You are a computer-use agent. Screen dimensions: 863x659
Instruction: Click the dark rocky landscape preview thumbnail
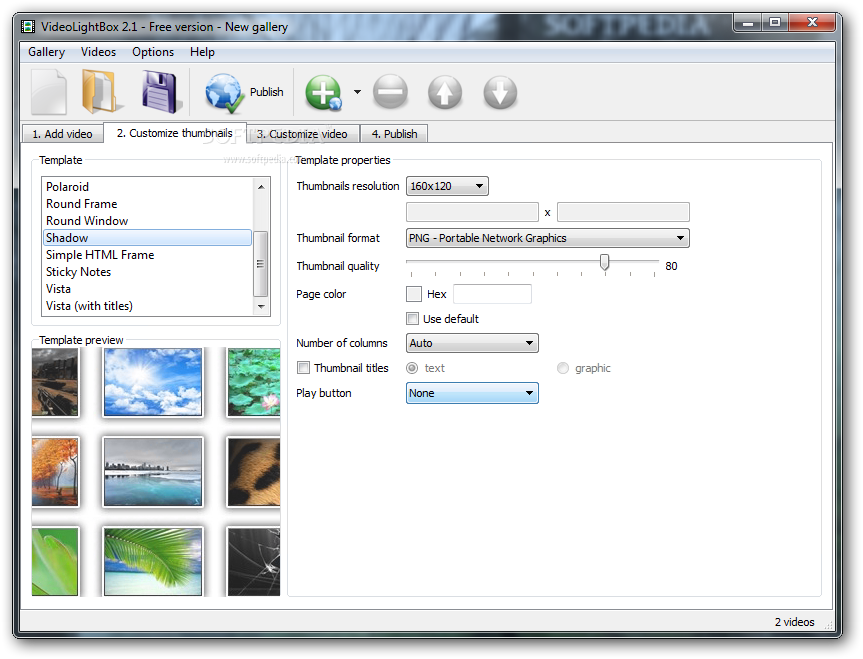[55, 382]
